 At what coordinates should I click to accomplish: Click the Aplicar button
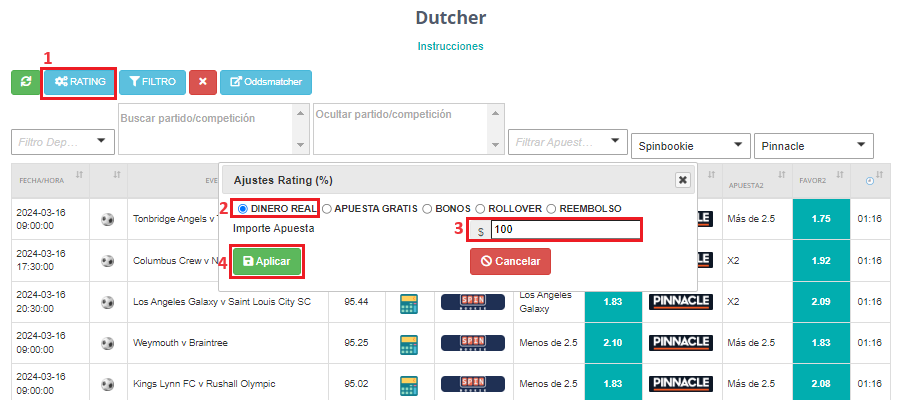[x=267, y=261]
